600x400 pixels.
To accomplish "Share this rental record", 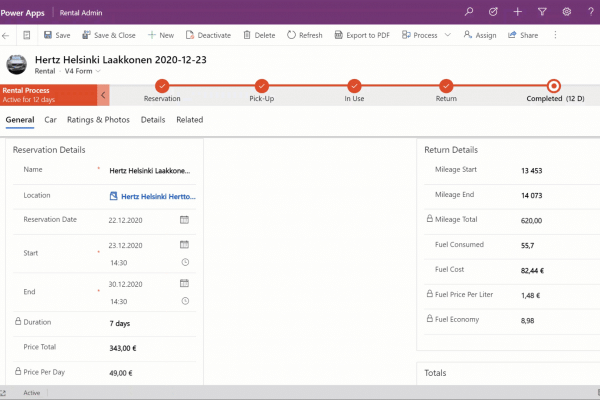I will (x=523, y=35).
